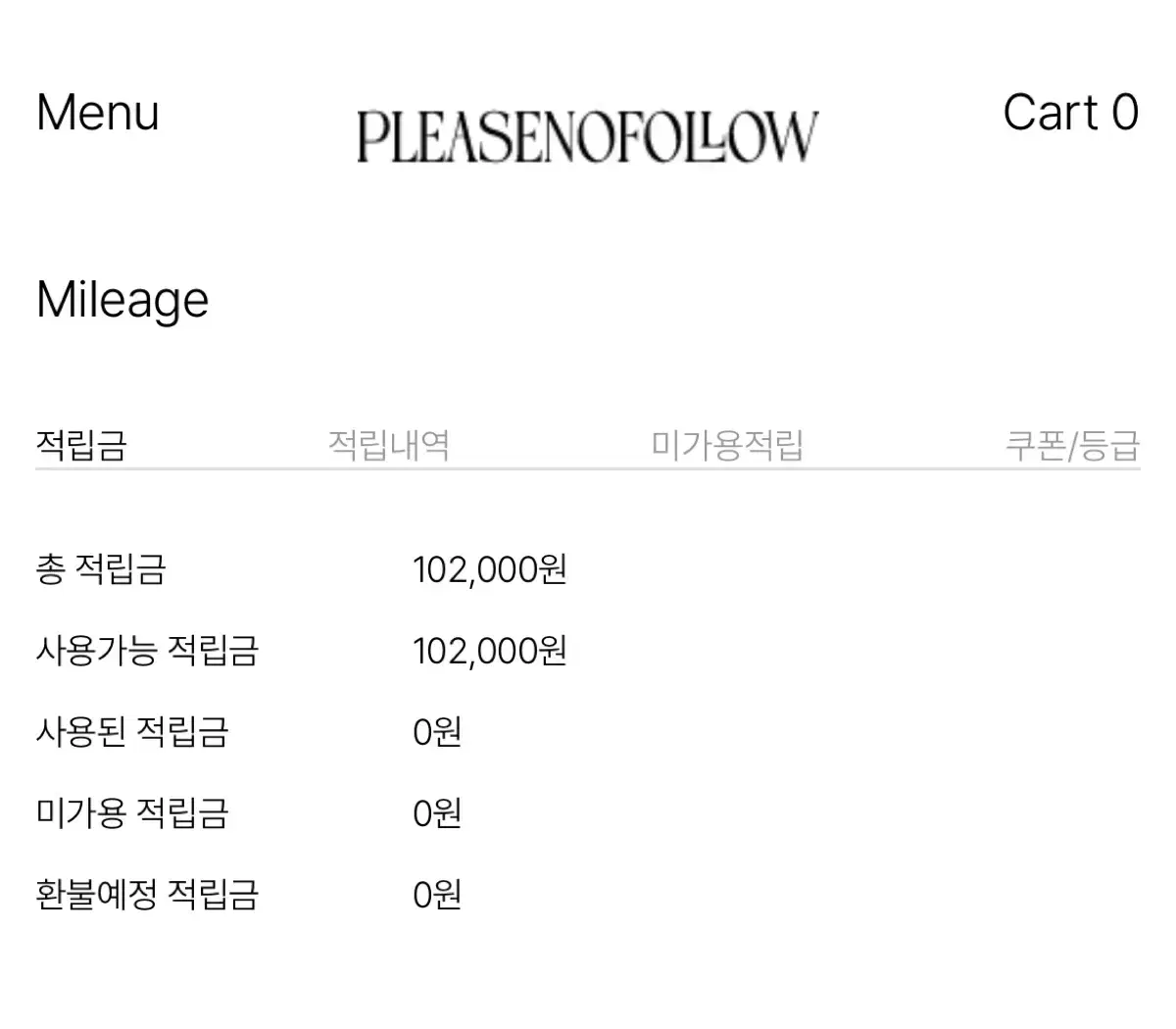The width and height of the screenshot is (1176, 1029).
Task: Click the 총 적립금 label
Action: 101,569
